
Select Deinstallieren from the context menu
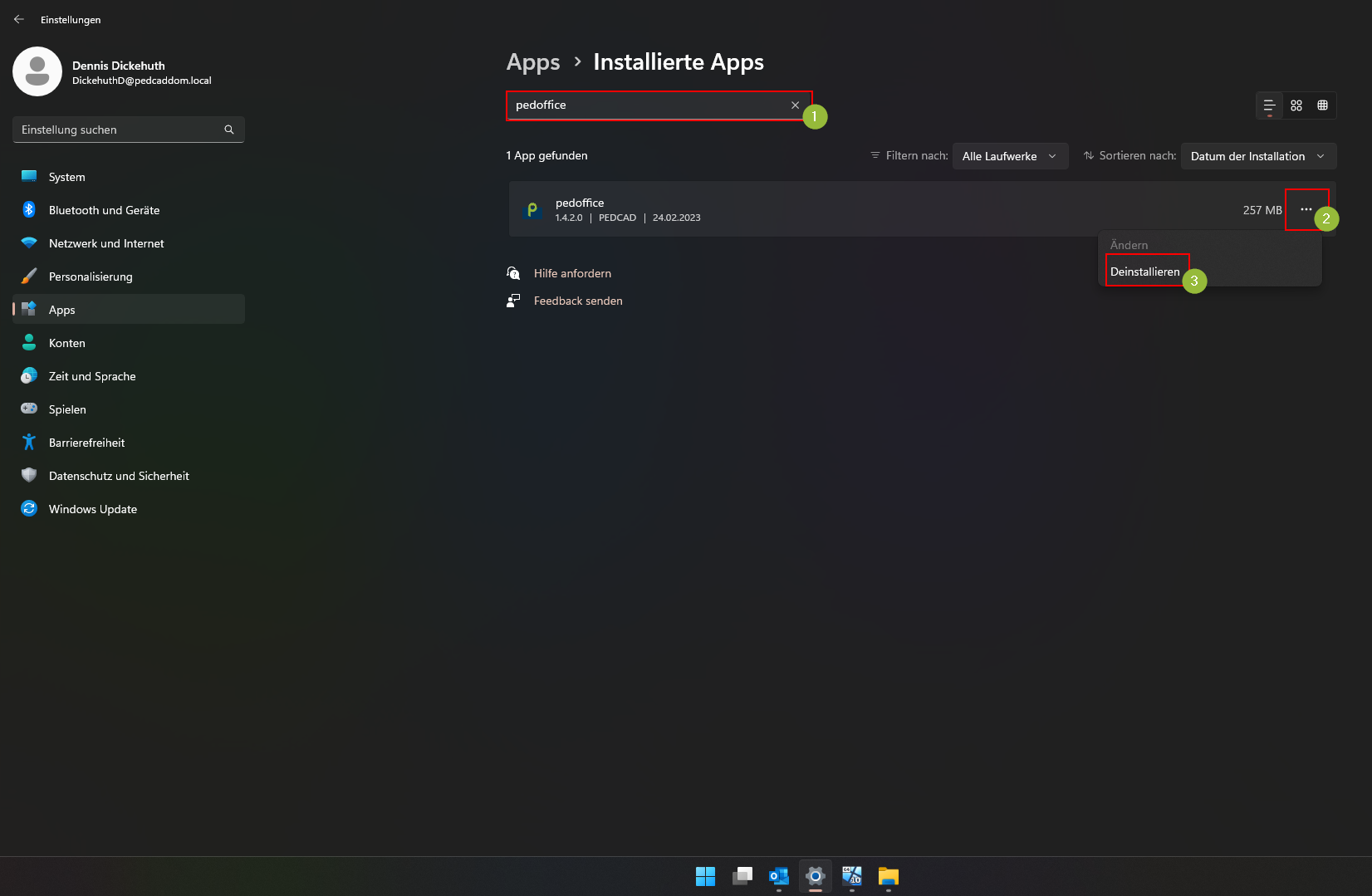[x=1144, y=272]
